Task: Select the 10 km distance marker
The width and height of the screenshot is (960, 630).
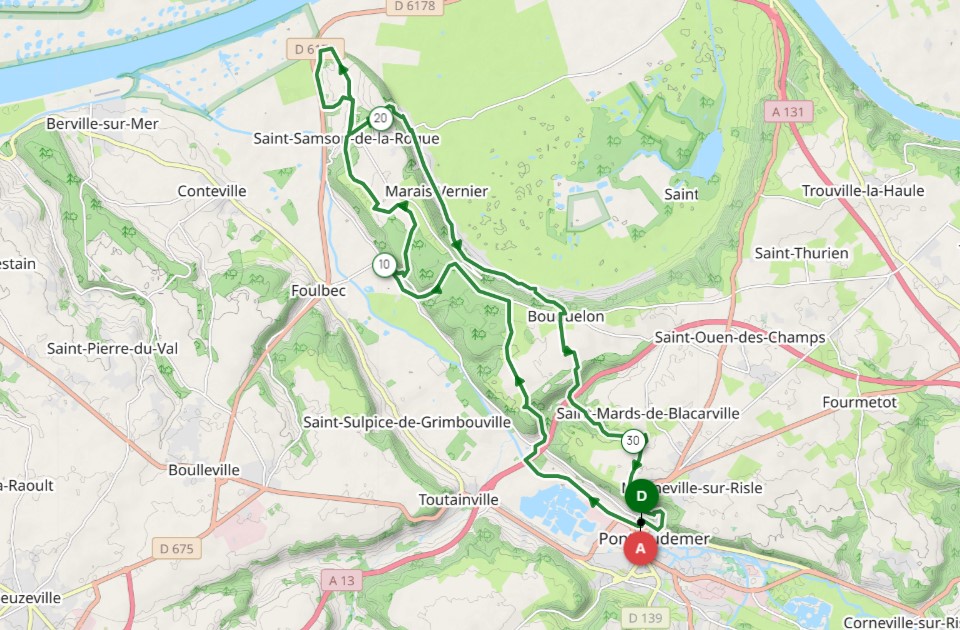Action: tap(384, 264)
